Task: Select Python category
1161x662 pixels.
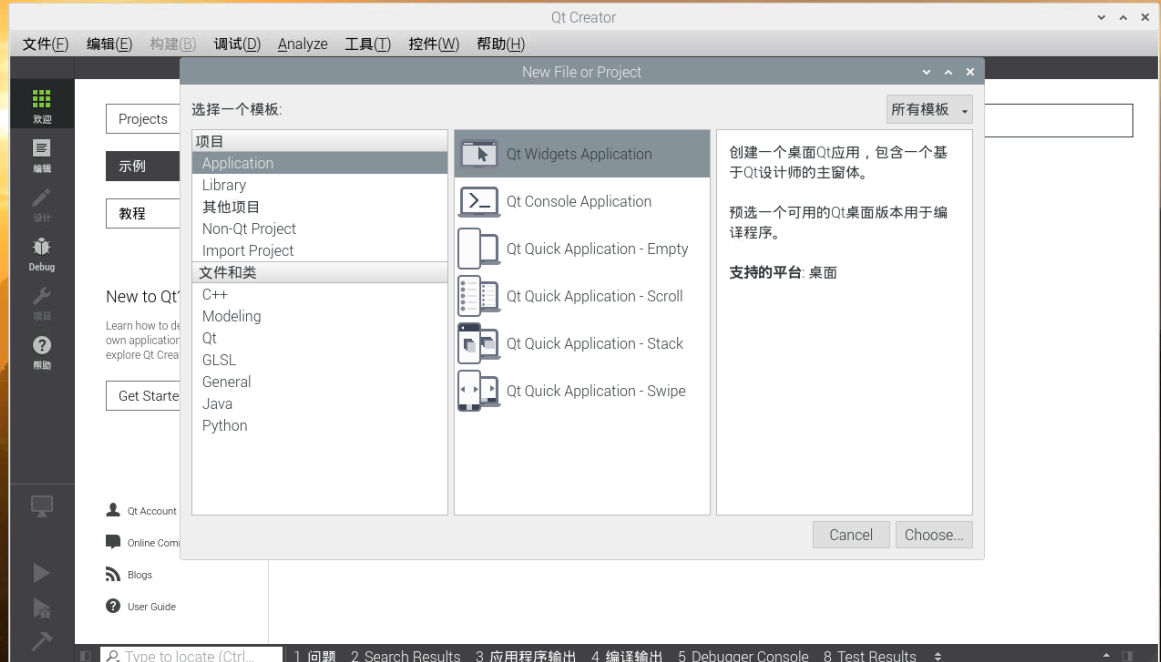Action: 320,425
